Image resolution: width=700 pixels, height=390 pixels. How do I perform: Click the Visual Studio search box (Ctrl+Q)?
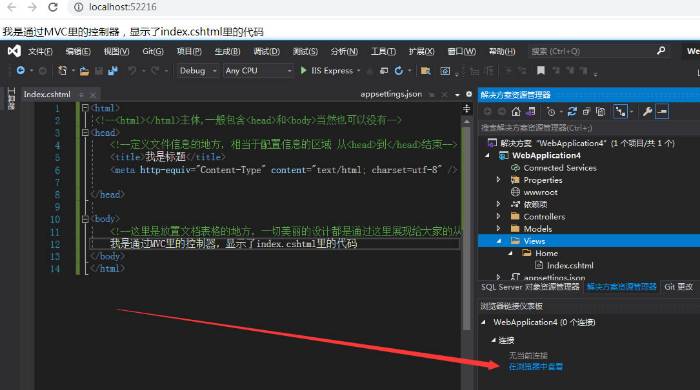598,51
